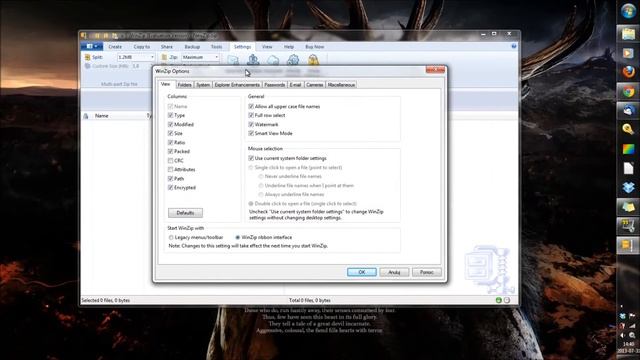Click the download-arrow icon in the Settings ribbon
Screen dimensions: 640x360
point(253,60)
